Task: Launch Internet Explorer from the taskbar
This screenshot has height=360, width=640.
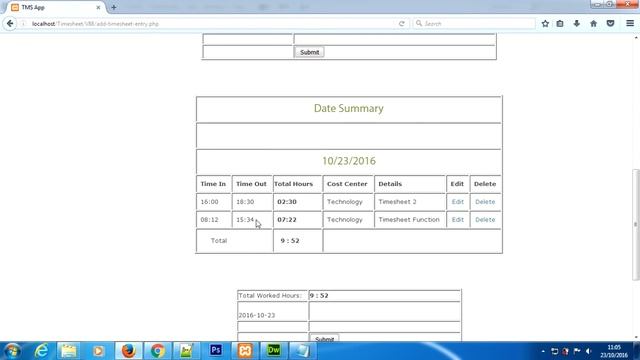Action: [x=41, y=351]
